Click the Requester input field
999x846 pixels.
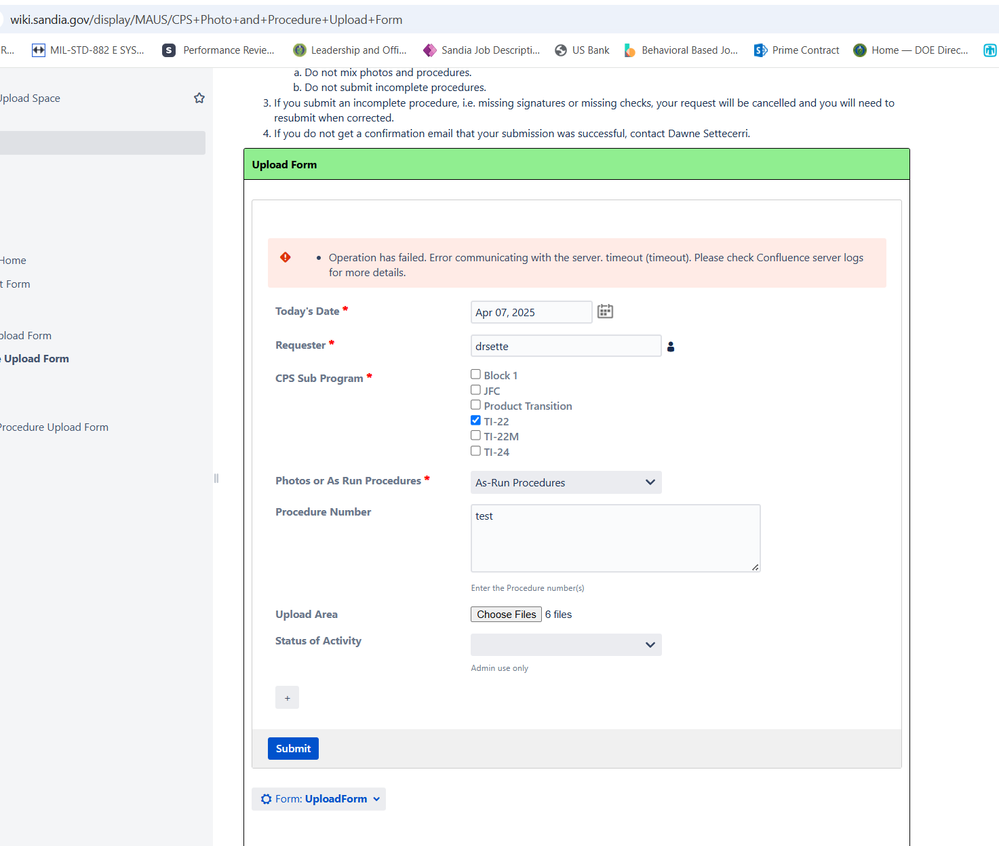tap(566, 346)
